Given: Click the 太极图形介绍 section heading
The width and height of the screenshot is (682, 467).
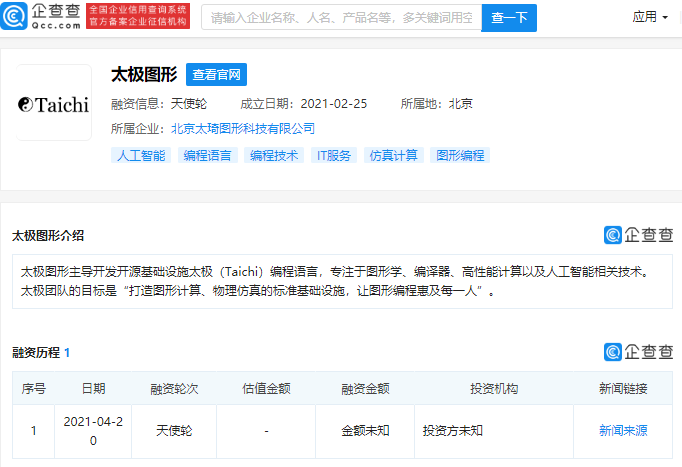Looking at the screenshot, I should click(48, 236).
